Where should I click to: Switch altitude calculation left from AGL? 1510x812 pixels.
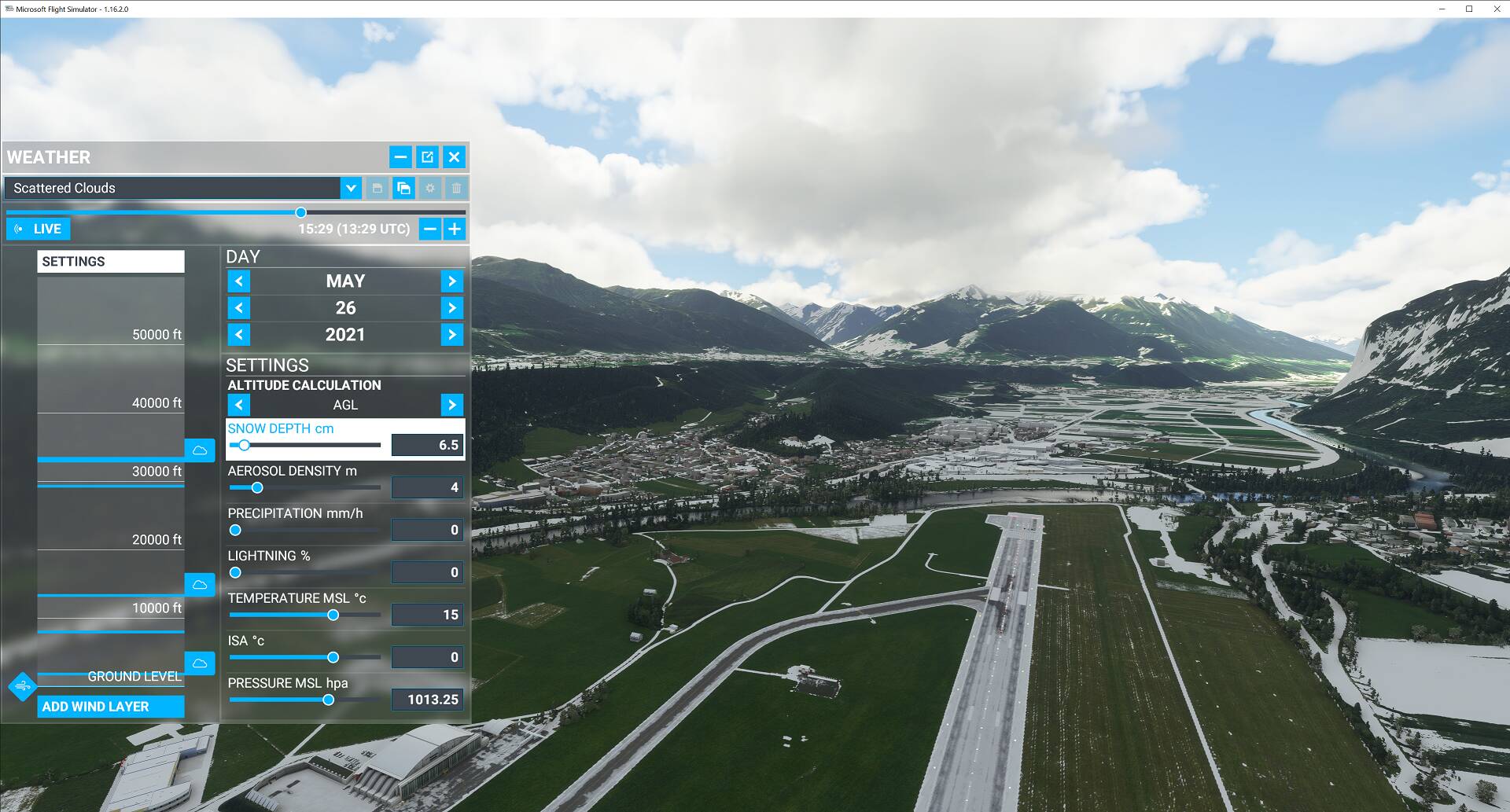239,405
